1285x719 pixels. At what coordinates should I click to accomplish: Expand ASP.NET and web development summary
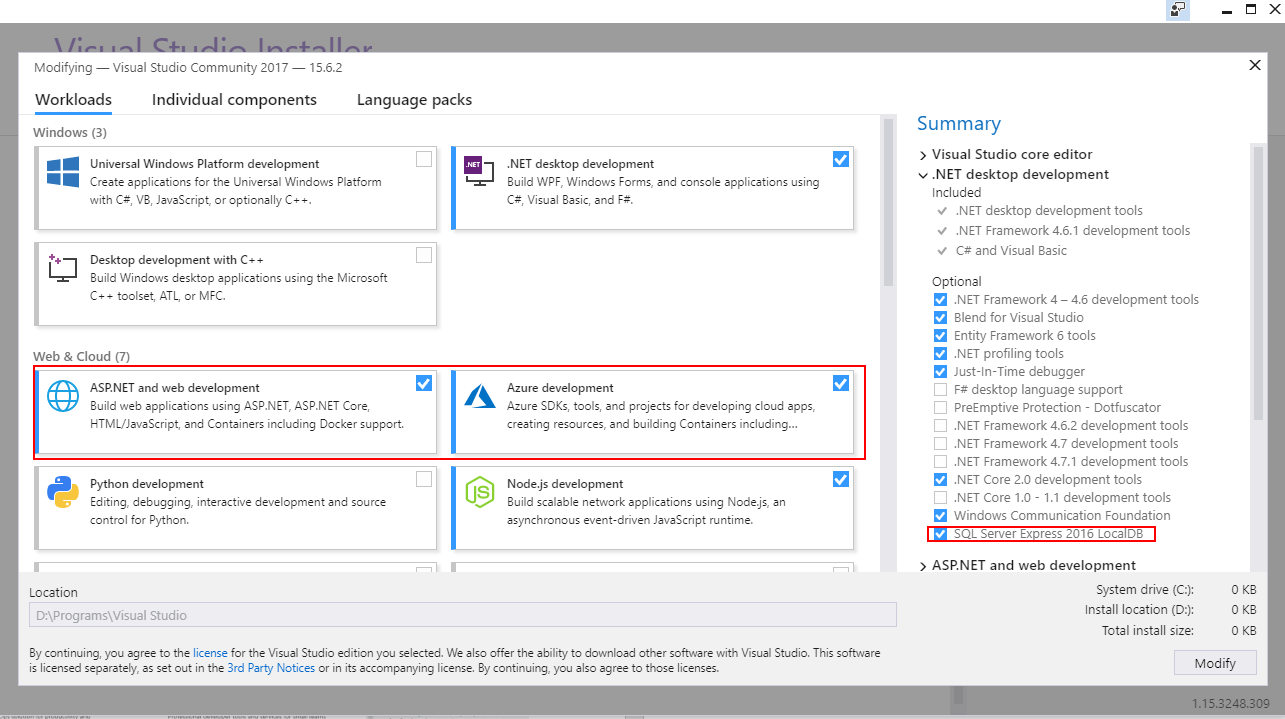pyautogui.click(x=923, y=566)
